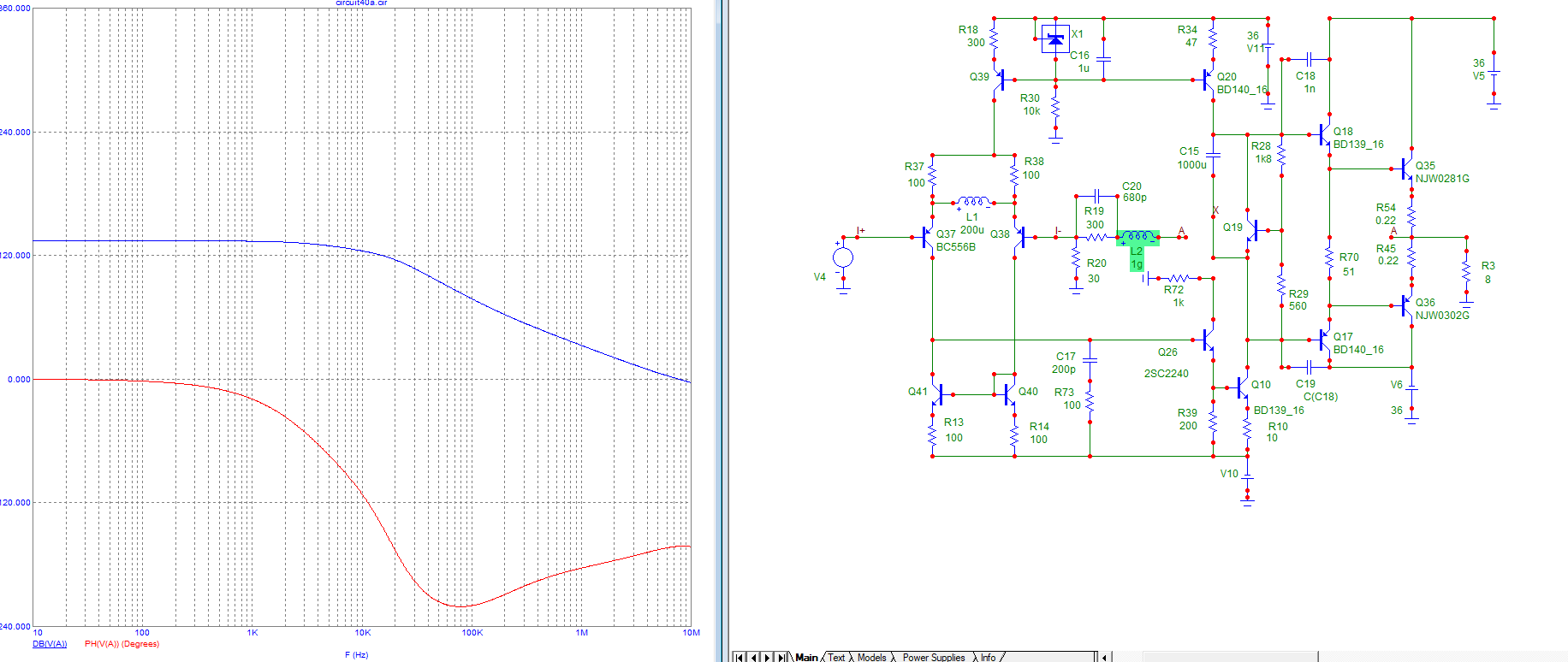Select transistor Q19 symbol
The height and width of the screenshot is (662, 1568).
point(1254,230)
